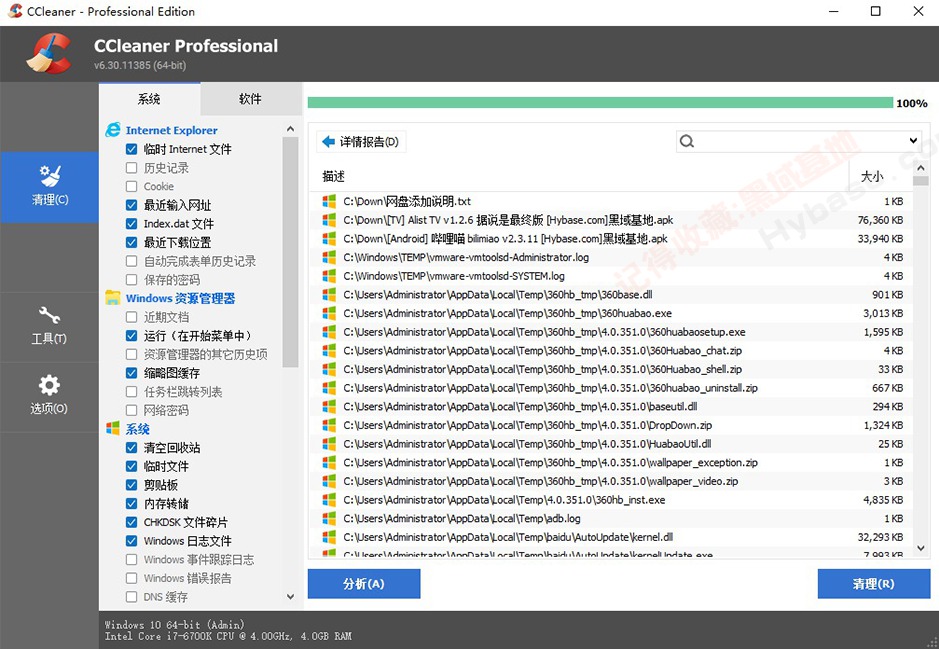Click file icon for vmware-vmtoolsd-Administrator.log

point(329,257)
